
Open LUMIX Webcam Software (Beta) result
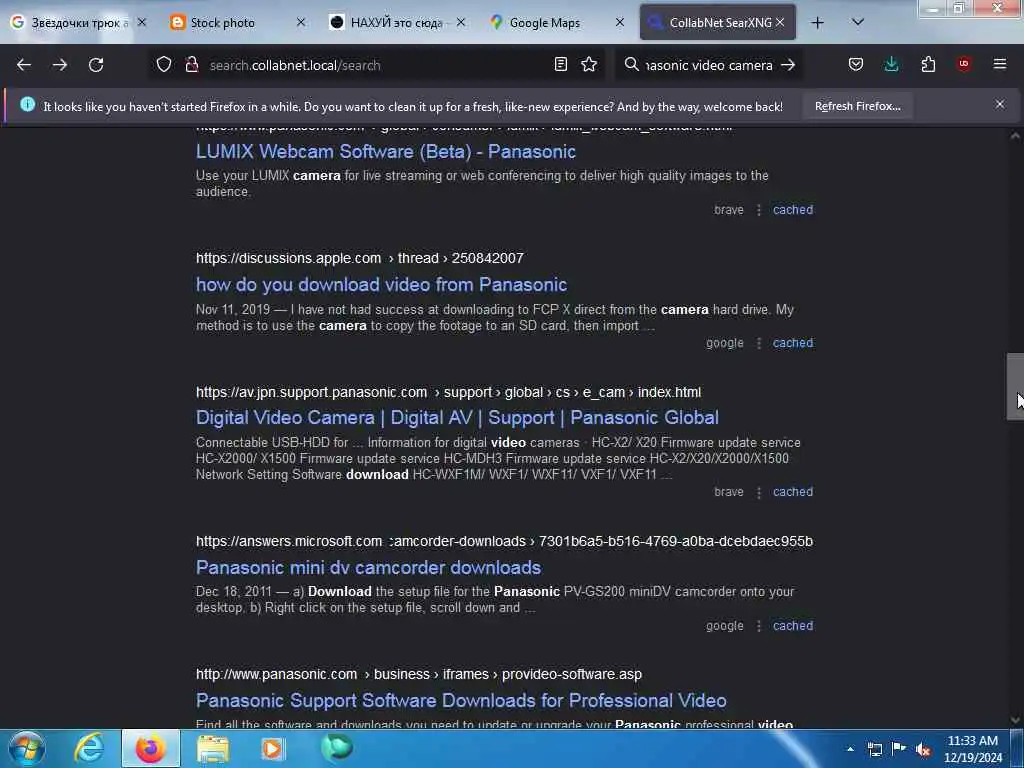385,152
